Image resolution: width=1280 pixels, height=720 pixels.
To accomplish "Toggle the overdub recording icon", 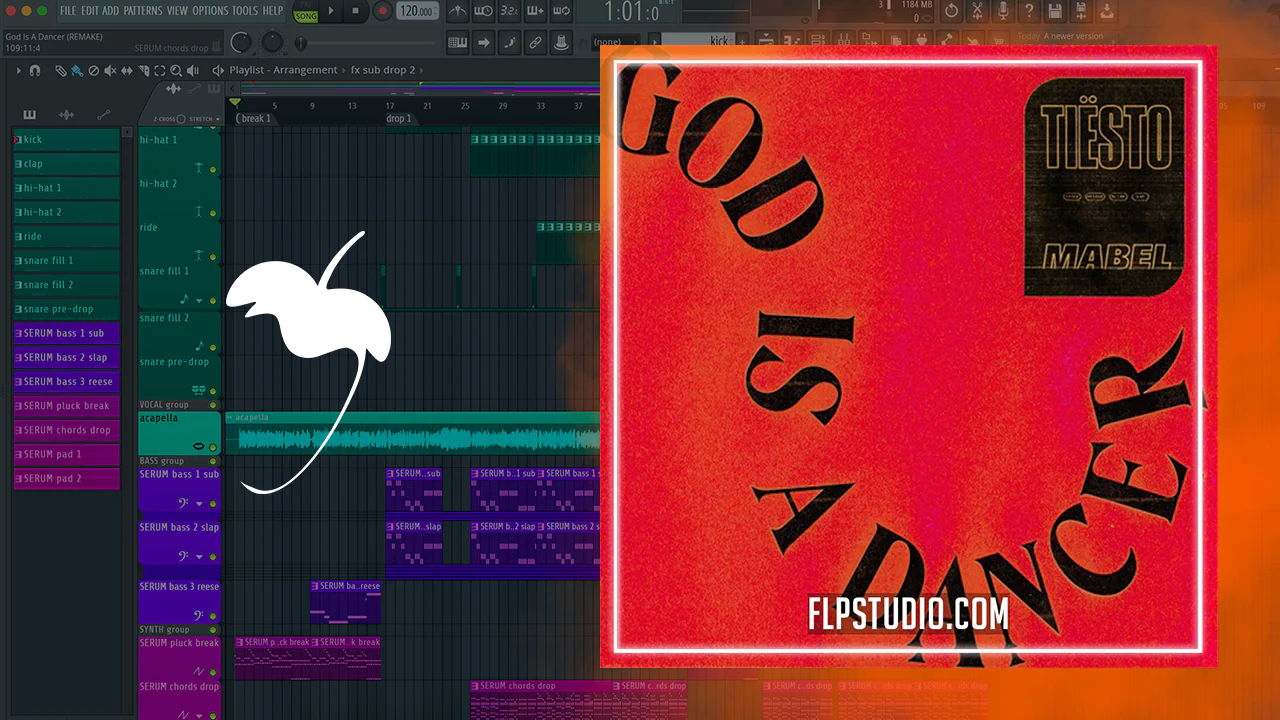I will point(535,12).
